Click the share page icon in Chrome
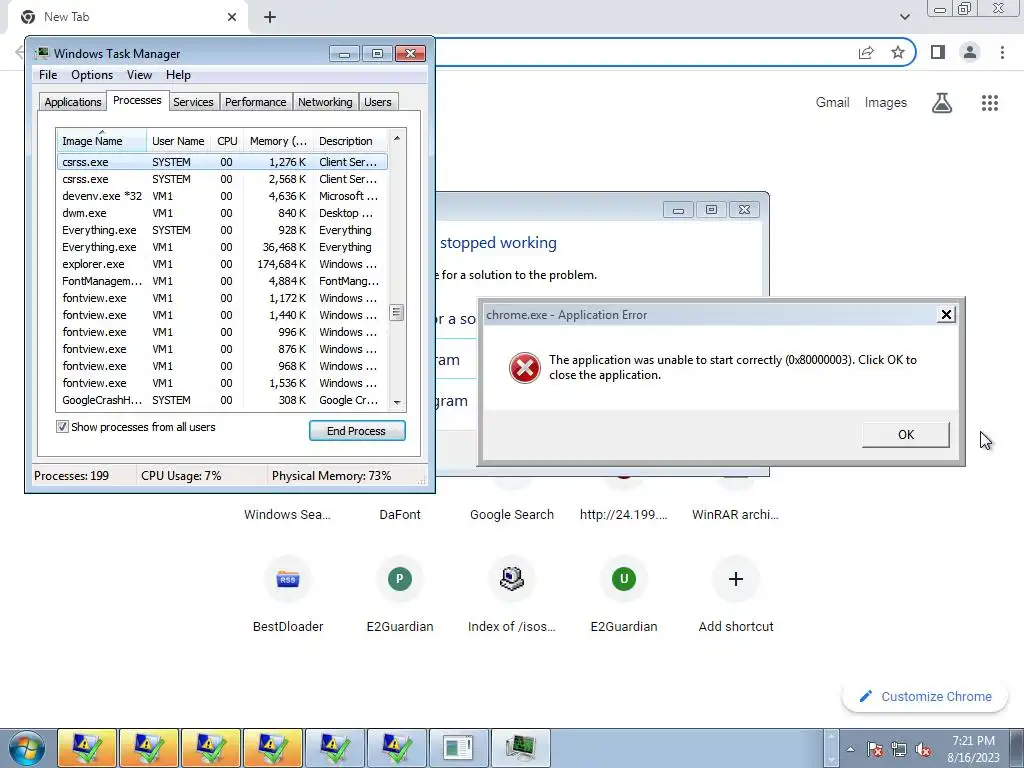Screen dimensions: 1024x768 (x=866, y=52)
